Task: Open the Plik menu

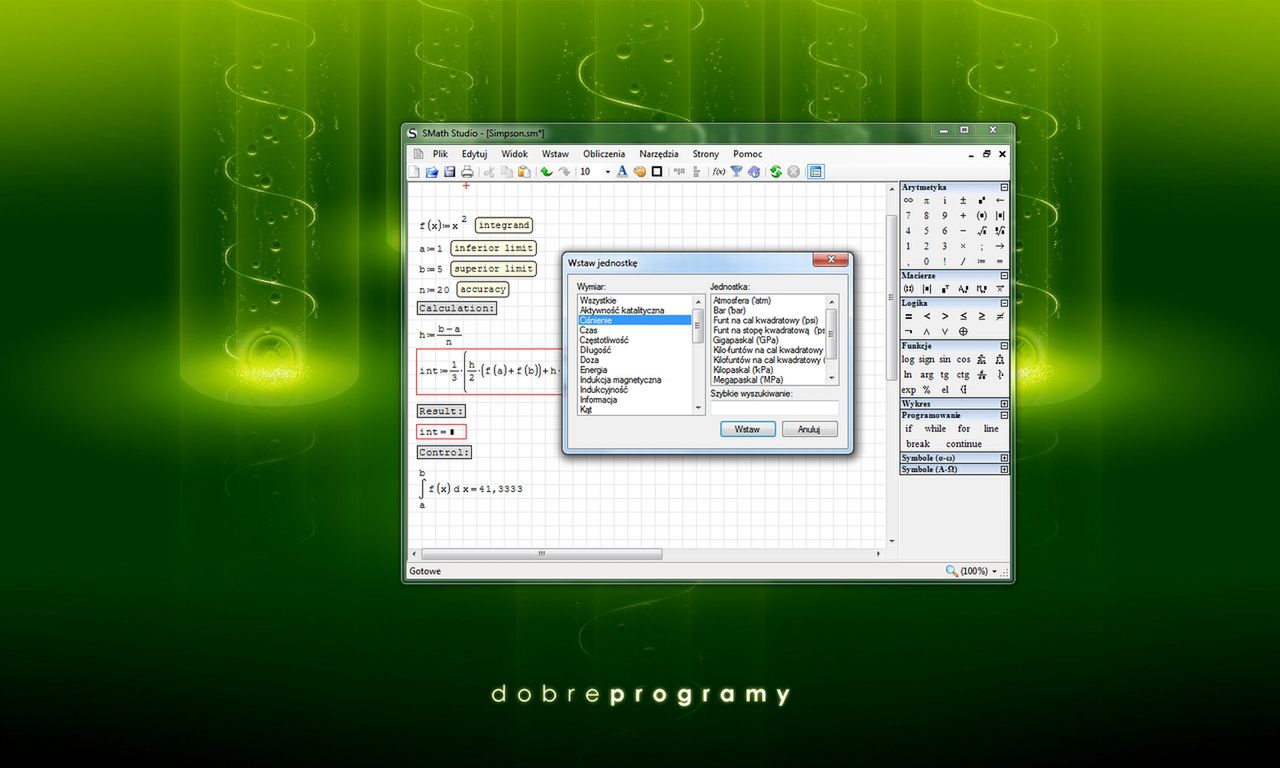Action: 440,154
